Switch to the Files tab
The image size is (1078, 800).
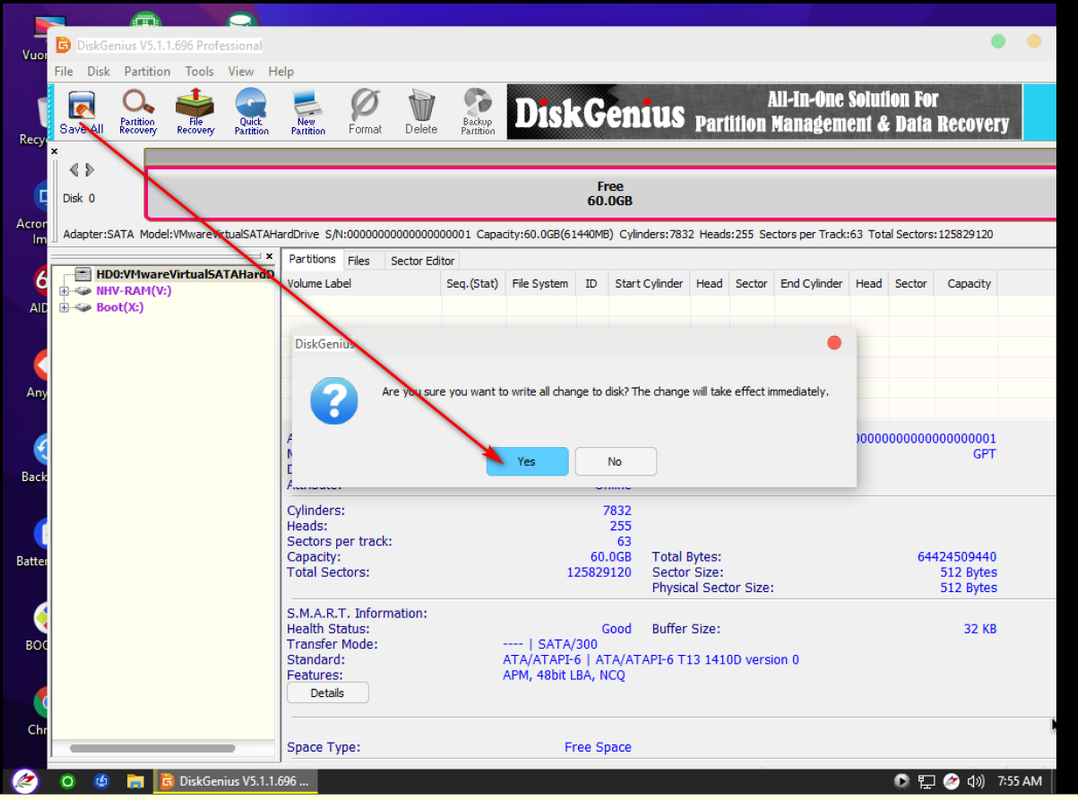pyautogui.click(x=358, y=260)
